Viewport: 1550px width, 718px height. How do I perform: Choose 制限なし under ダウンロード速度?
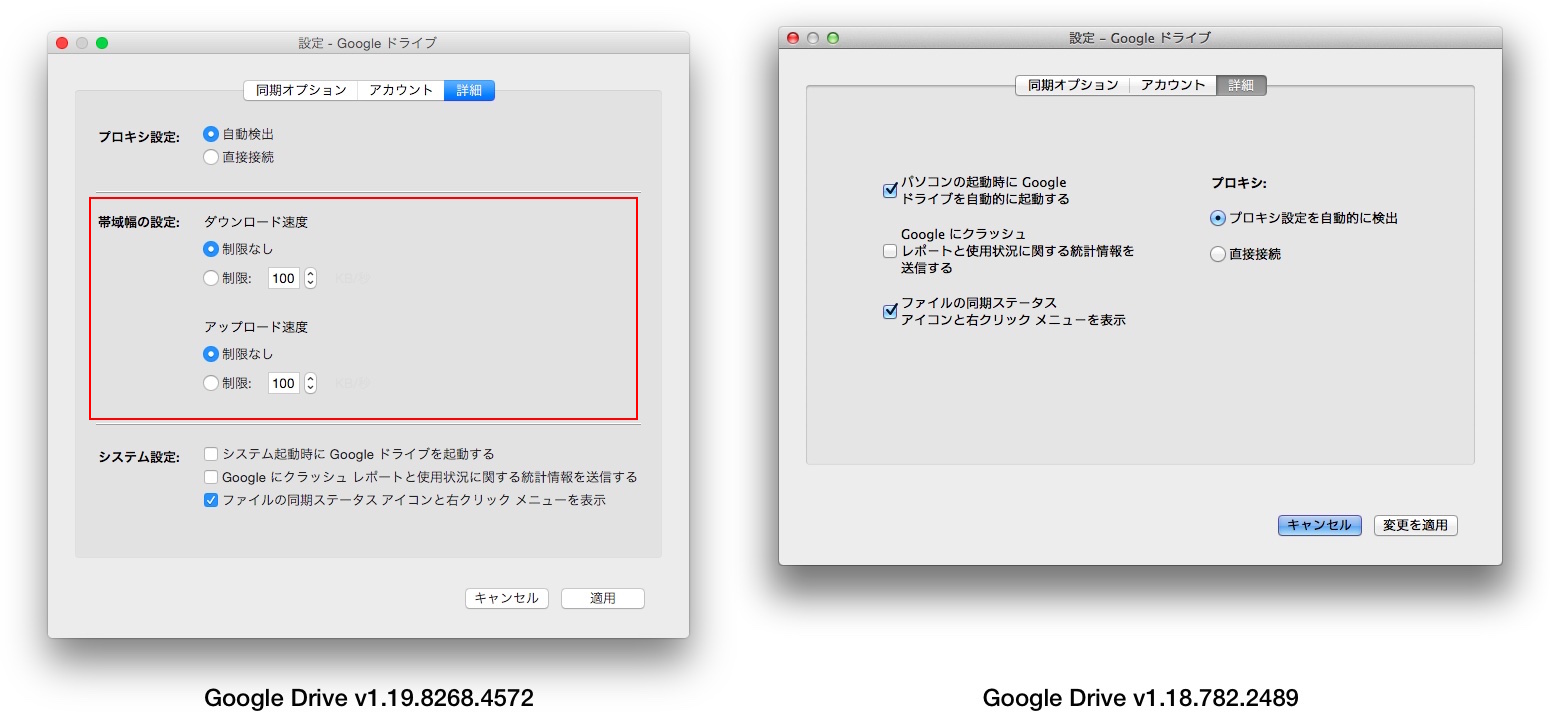211,249
